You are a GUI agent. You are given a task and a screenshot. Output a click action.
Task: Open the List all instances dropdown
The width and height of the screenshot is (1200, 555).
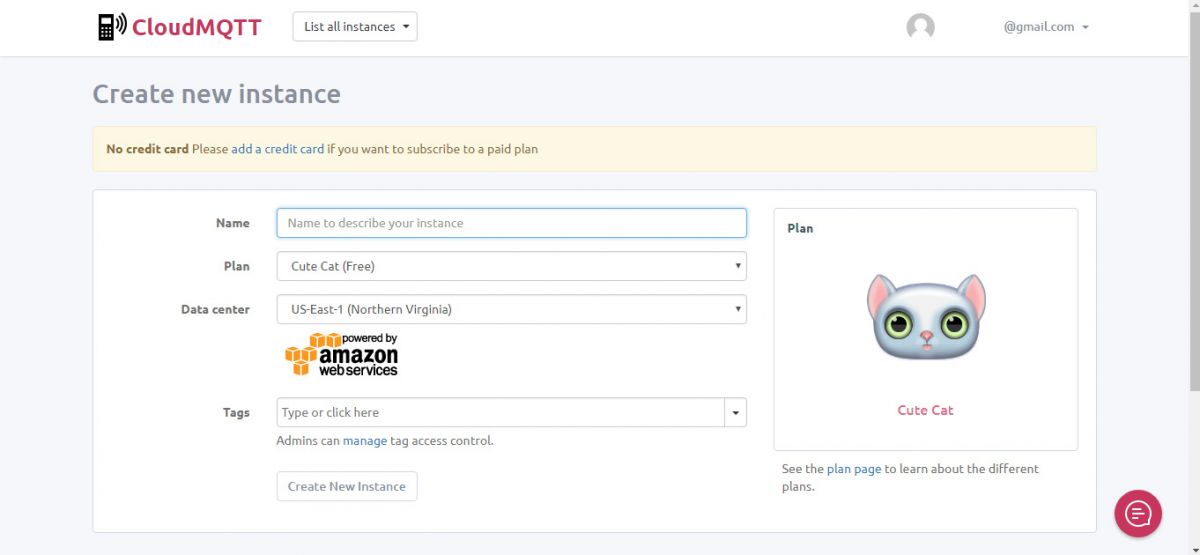355,27
